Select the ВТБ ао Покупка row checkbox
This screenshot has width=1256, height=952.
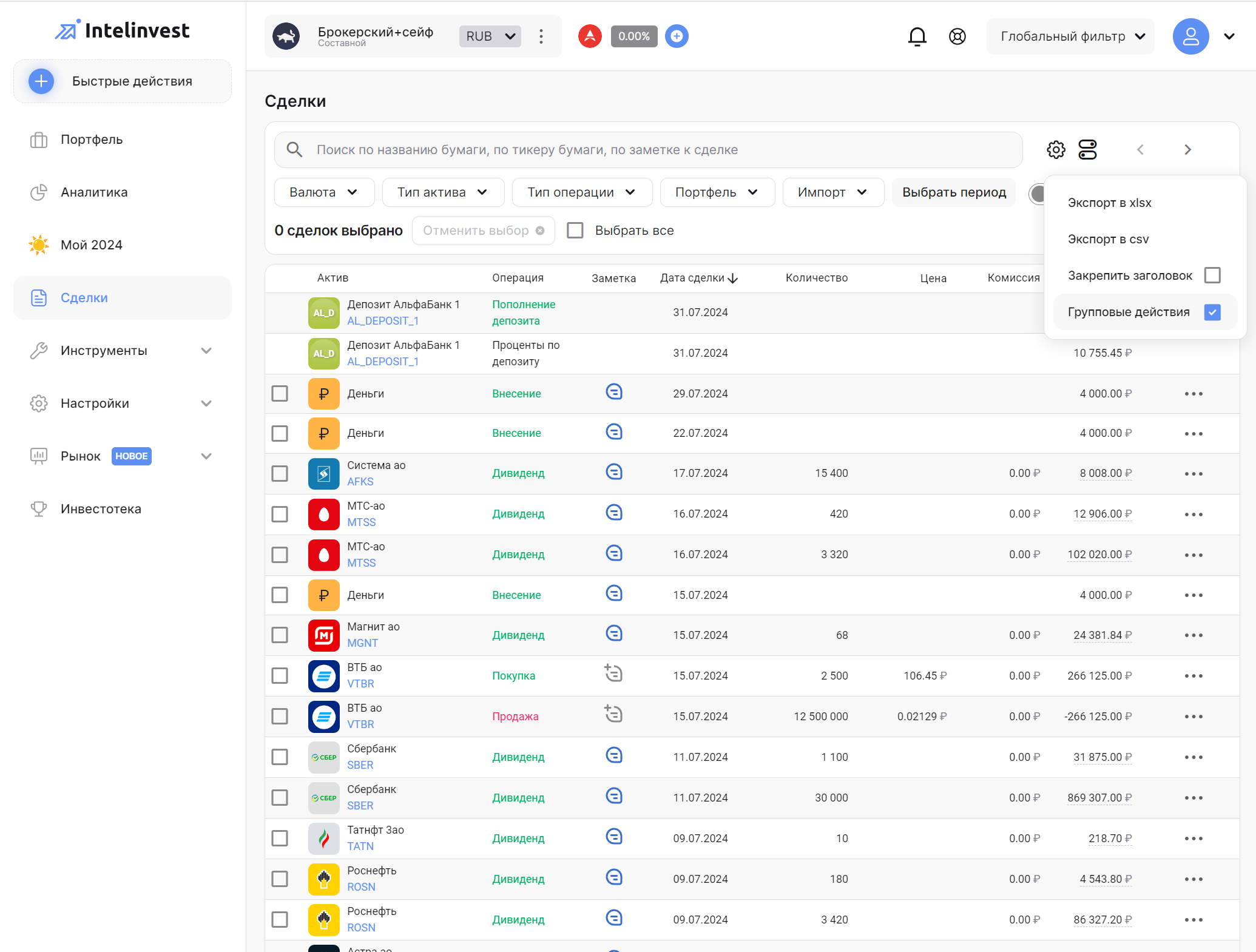click(280, 676)
